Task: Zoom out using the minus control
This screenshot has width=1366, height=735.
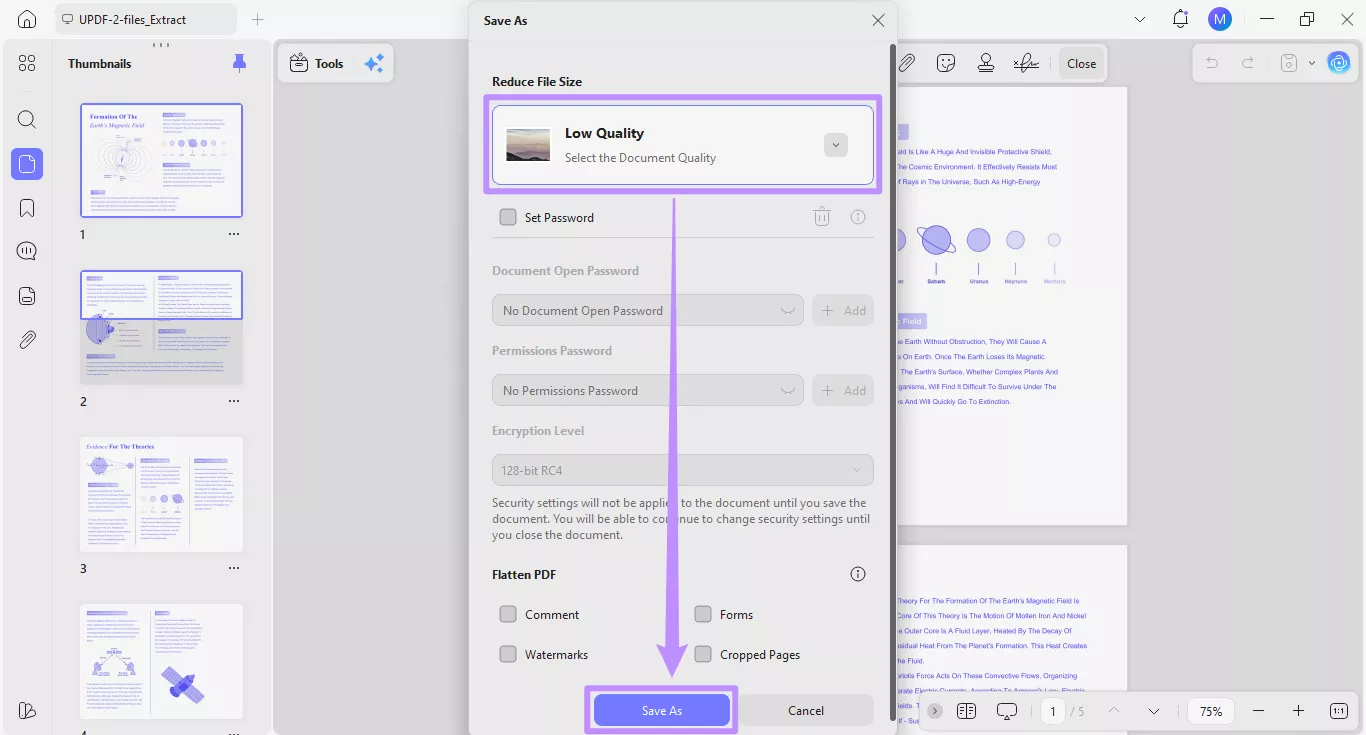Action: 1259,711
